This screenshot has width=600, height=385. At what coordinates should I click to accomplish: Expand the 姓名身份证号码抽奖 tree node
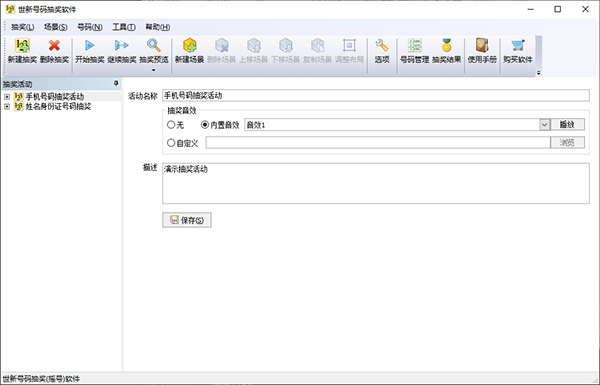click(7, 107)
